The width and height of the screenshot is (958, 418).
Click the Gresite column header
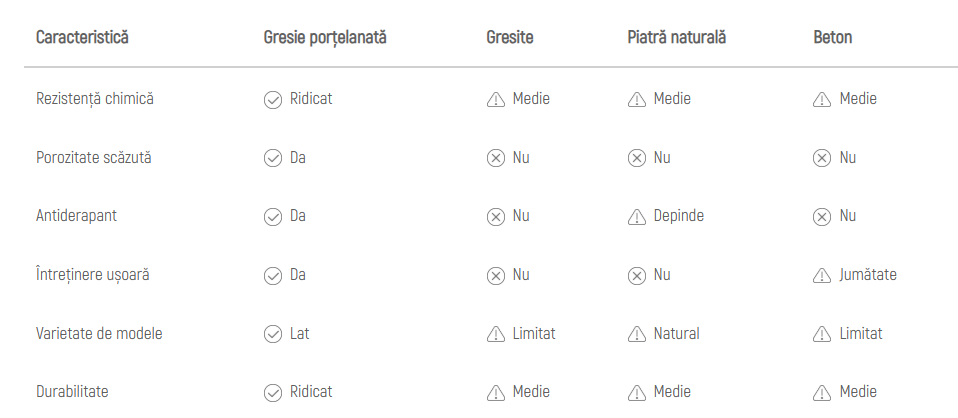[509, 38]
